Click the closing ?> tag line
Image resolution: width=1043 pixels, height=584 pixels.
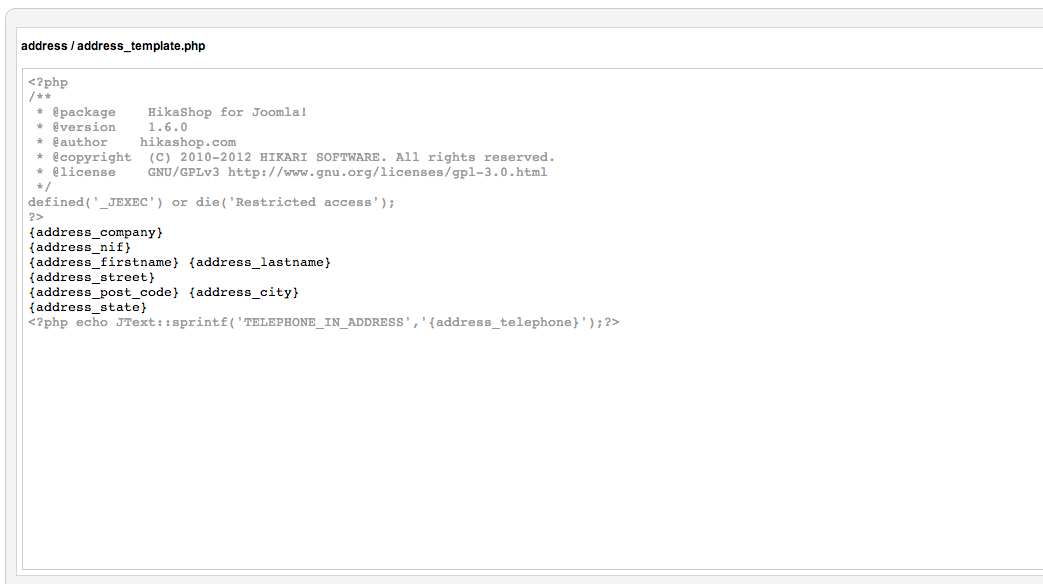coord(36,218)
